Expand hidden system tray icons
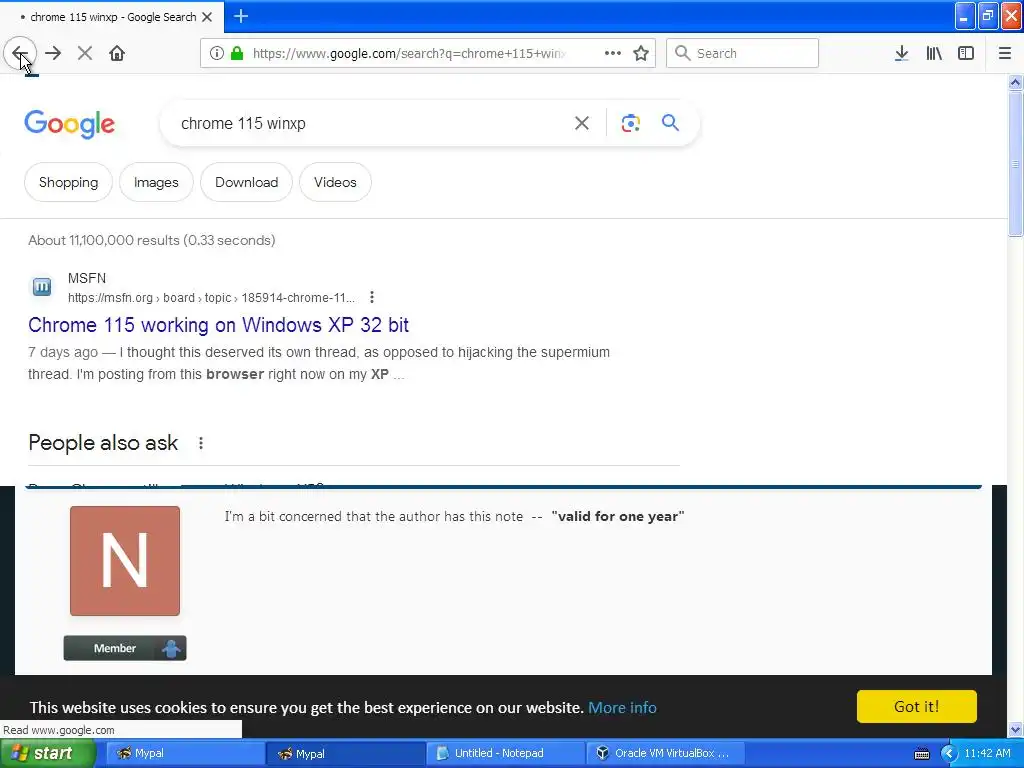 click(x=949, y=754)
